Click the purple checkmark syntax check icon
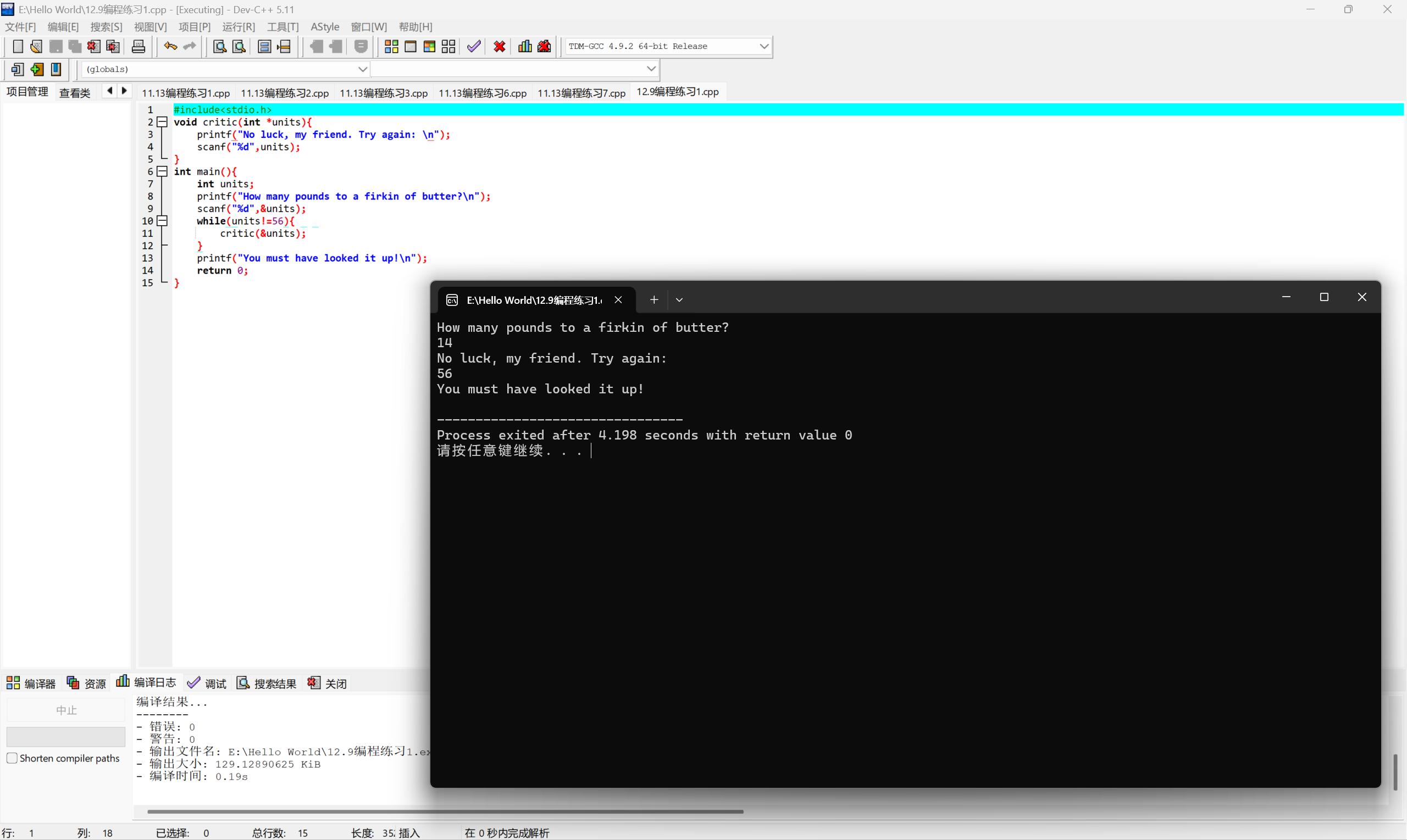The image size is (1407, 840). 473,46
